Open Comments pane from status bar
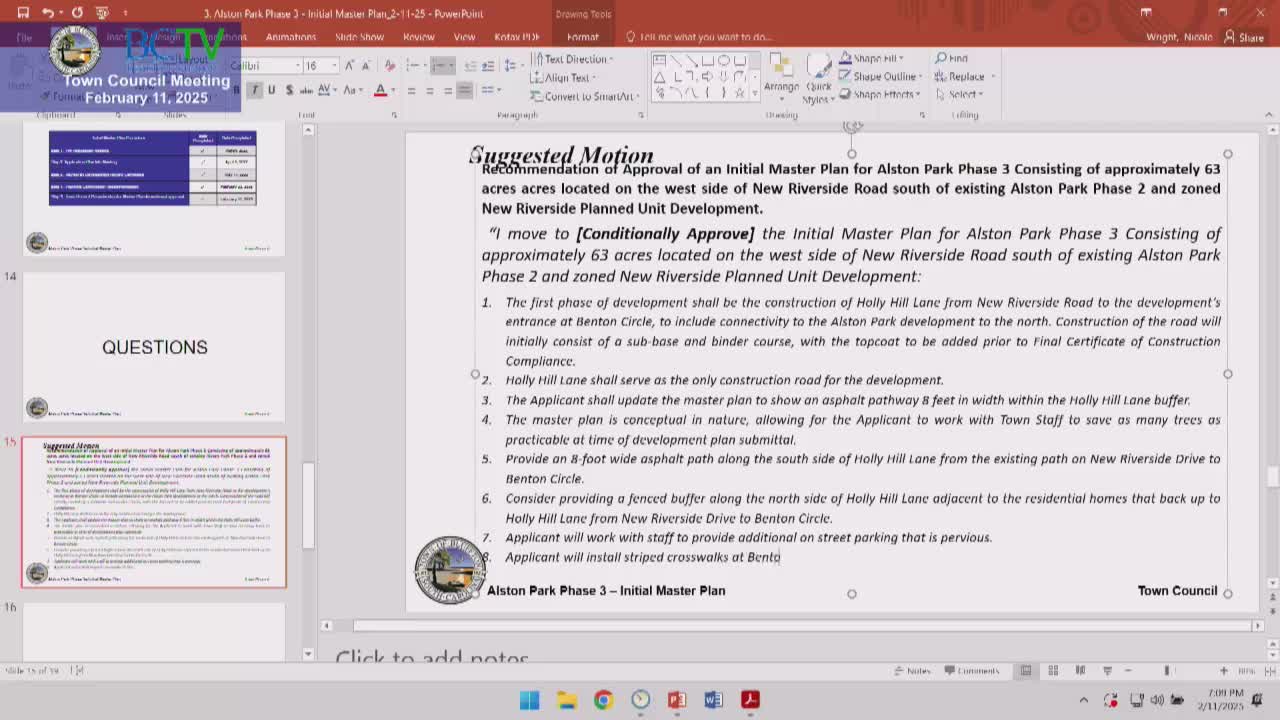1280x720 pixels. point(971,671)
